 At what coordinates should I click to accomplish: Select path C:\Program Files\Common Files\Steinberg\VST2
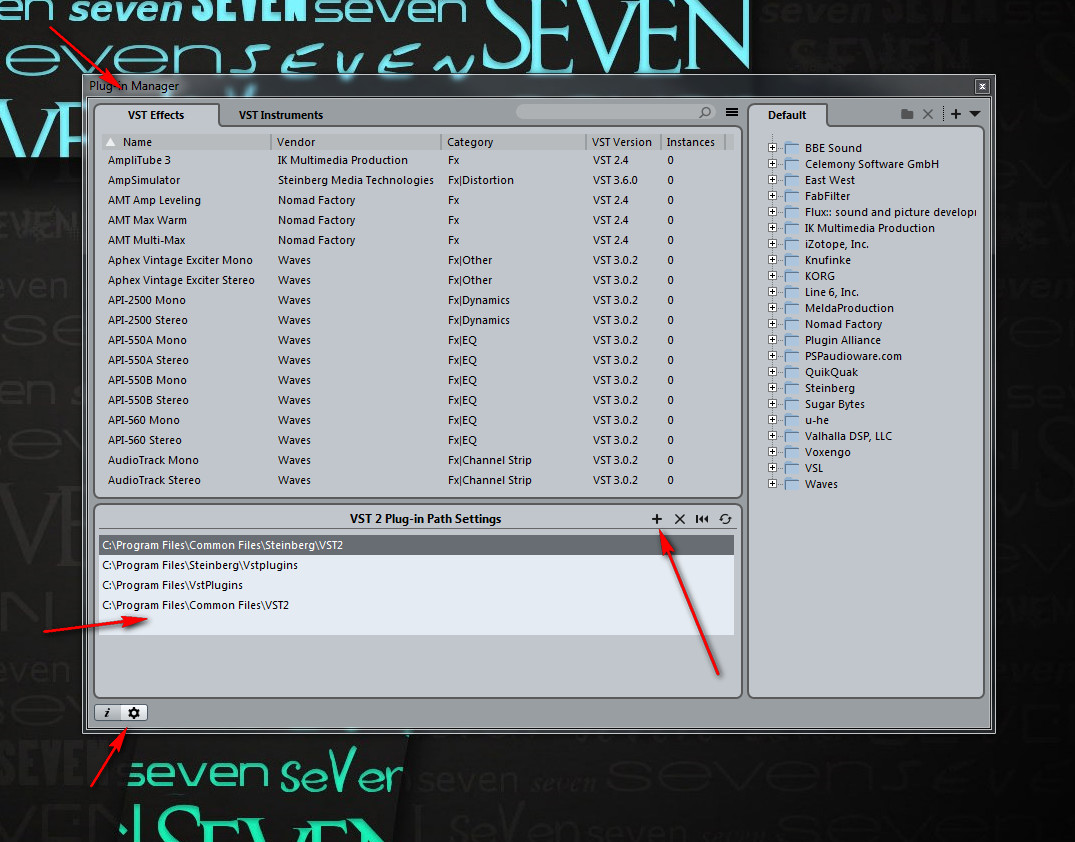click(416, 545)
